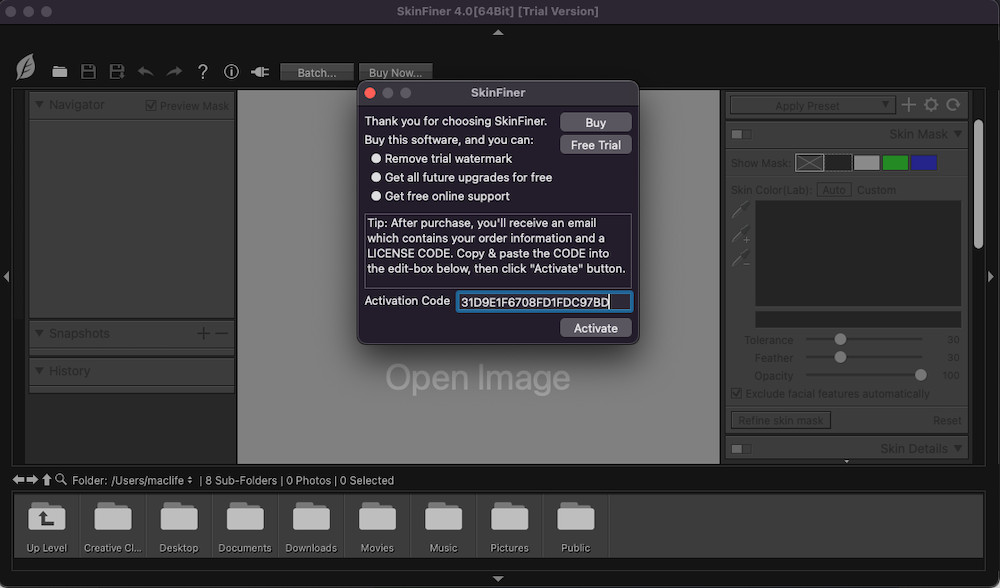The height and width of the screenshot is (588, 1000).
Task: Toggle Exclude facial features automatically checkbox
Action: click(737, 394)
